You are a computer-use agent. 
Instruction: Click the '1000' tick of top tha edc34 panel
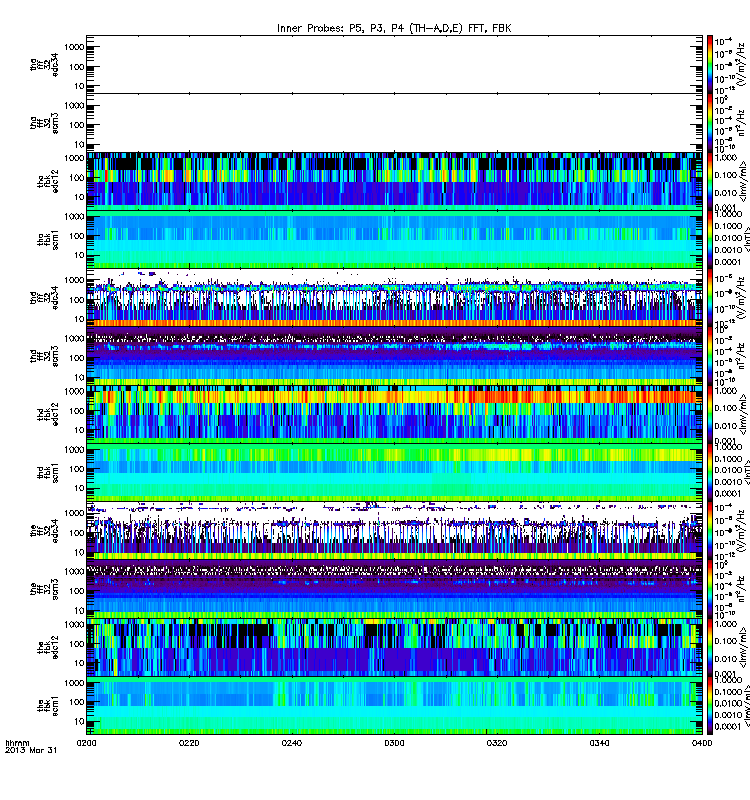tap(74, 47)
